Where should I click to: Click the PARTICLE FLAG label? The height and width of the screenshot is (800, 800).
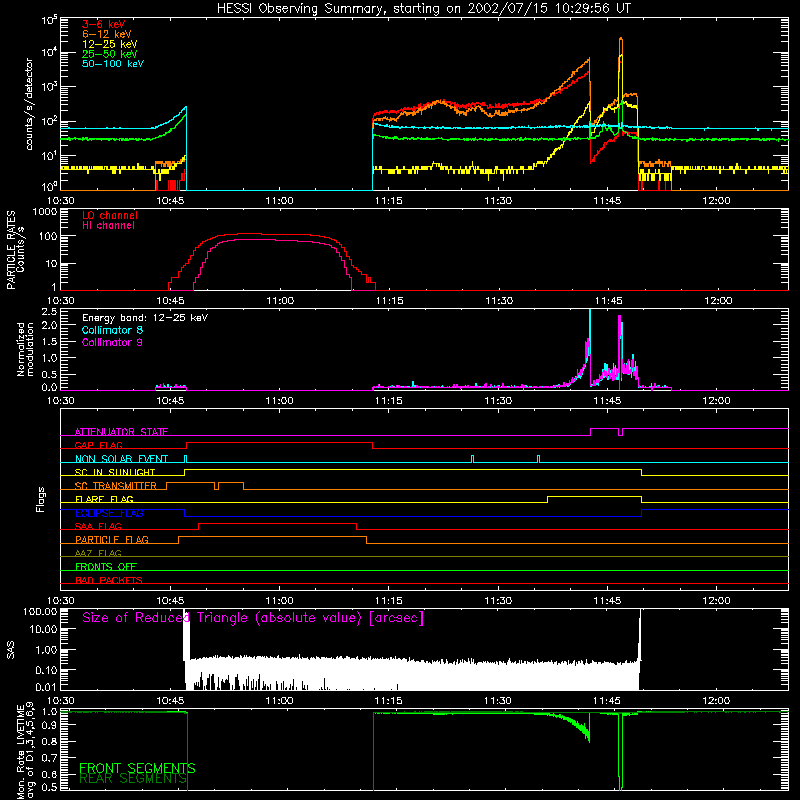(x=112, y=539)
